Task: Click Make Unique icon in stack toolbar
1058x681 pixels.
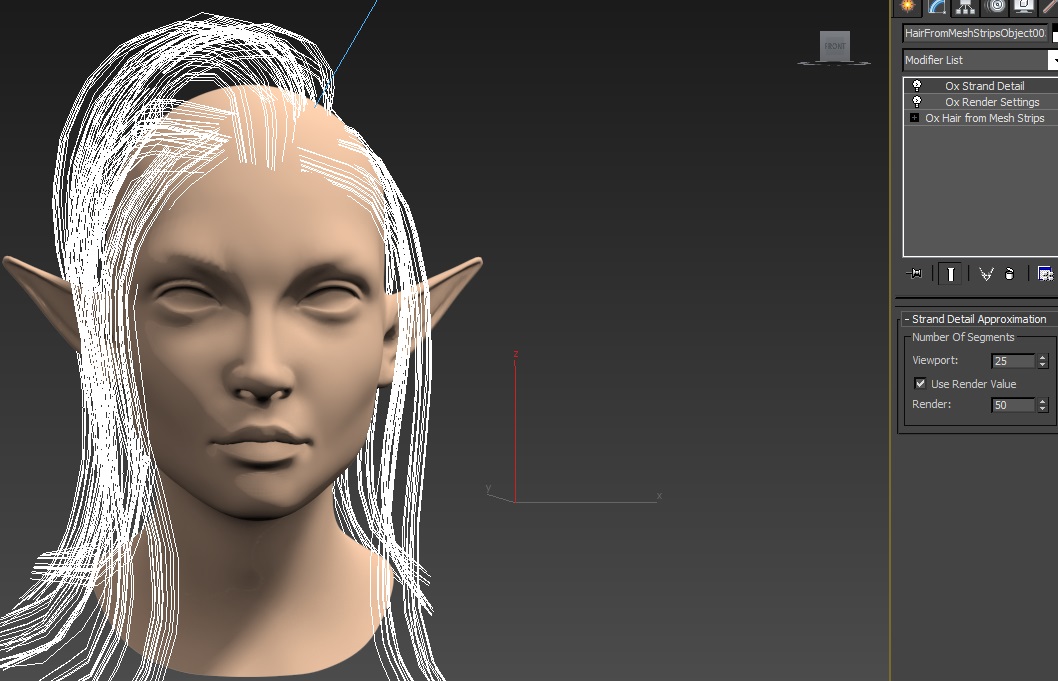Action: coord(986,273)
